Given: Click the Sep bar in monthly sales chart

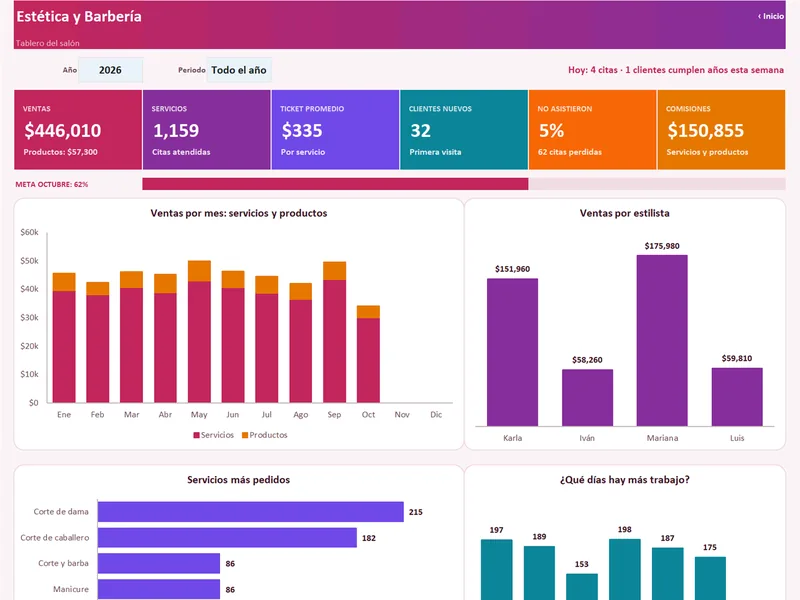Looking at the screenshot, I should (334, 332).
